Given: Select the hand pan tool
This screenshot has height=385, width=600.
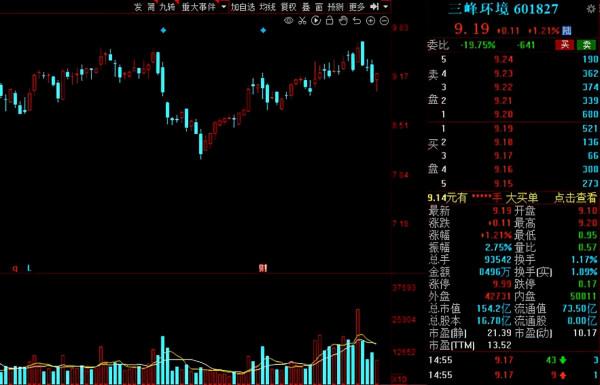Looking at the screenshot, I should pos(343,21).
